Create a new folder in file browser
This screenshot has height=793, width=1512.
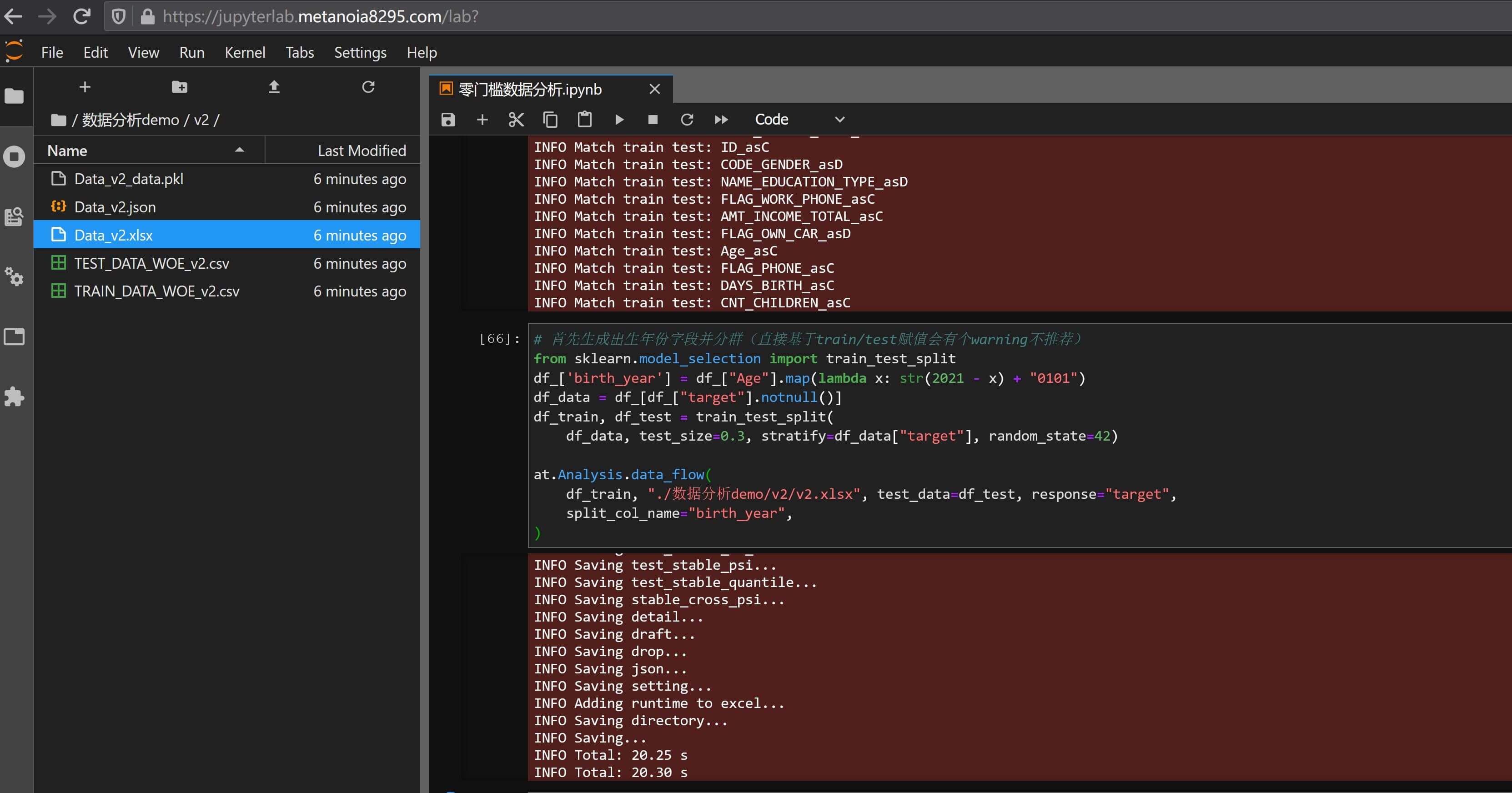[179, 87]
